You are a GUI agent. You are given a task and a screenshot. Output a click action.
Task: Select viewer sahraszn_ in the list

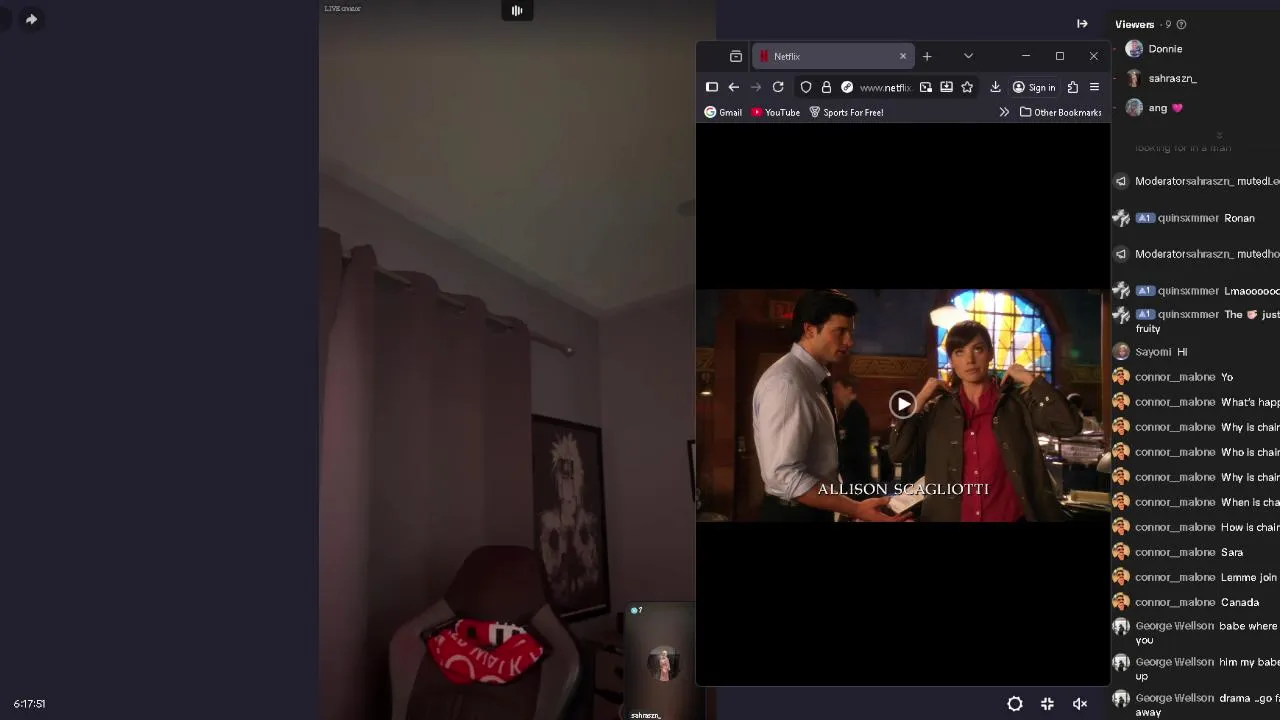(x=1172, y=78)
